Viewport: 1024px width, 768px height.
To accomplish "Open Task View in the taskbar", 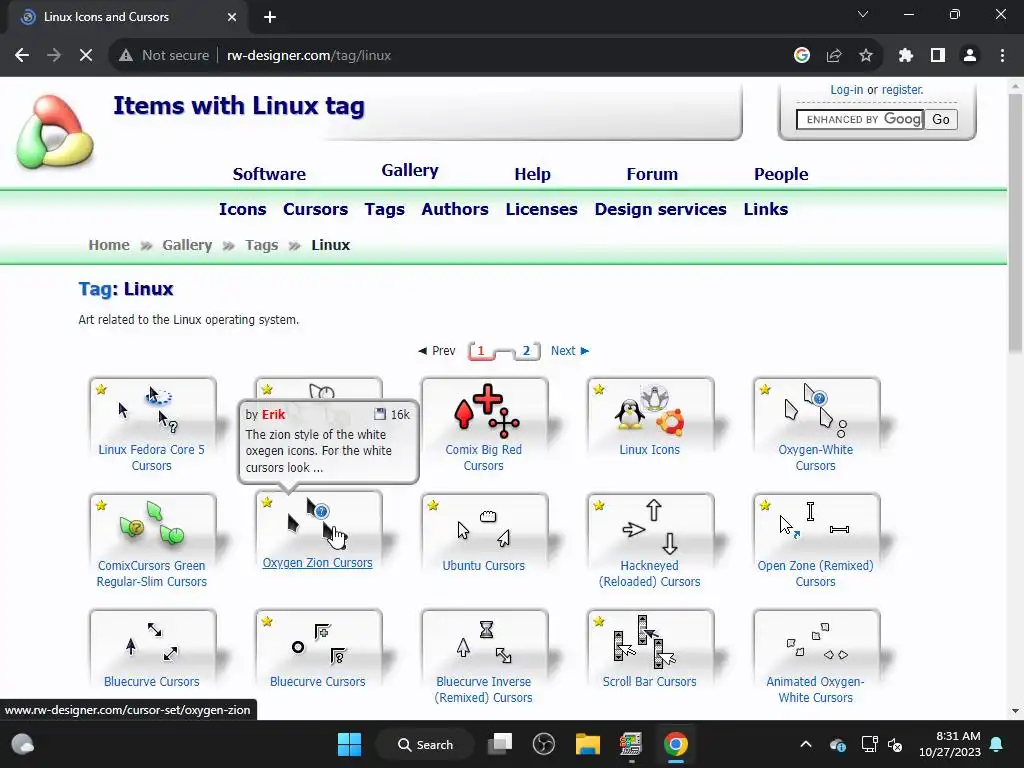I will 500,744.
